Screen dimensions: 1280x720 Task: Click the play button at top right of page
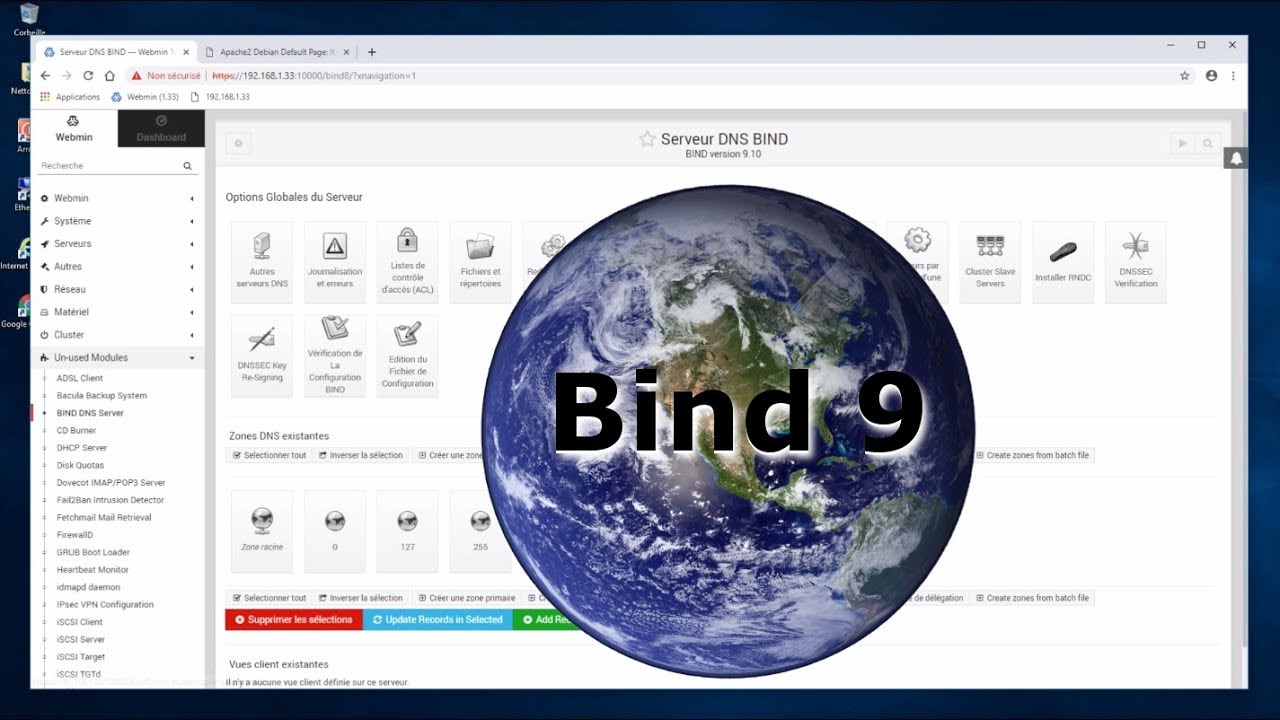click(x=1183, y=144)
